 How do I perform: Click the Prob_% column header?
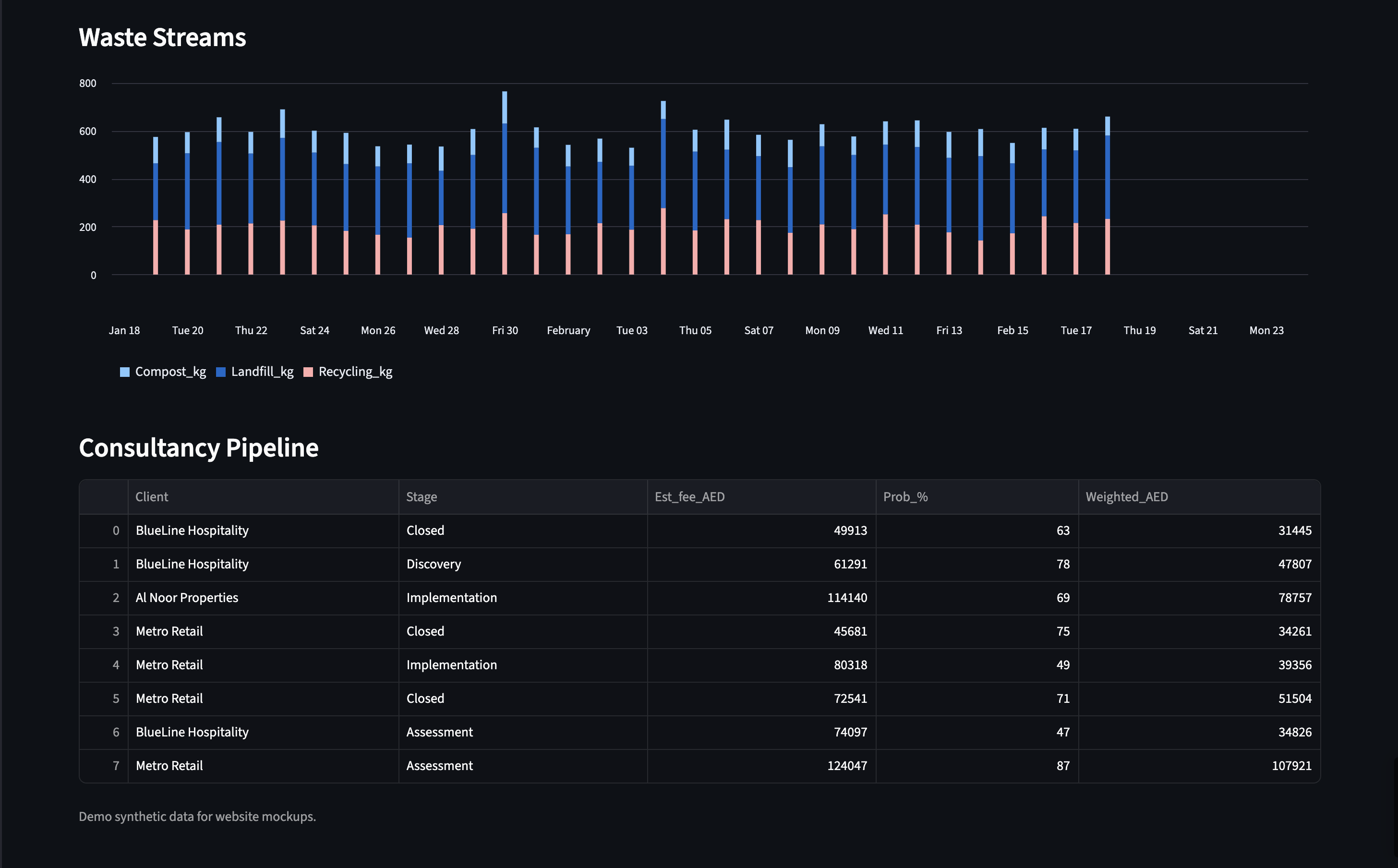click(x=905, y=496)
